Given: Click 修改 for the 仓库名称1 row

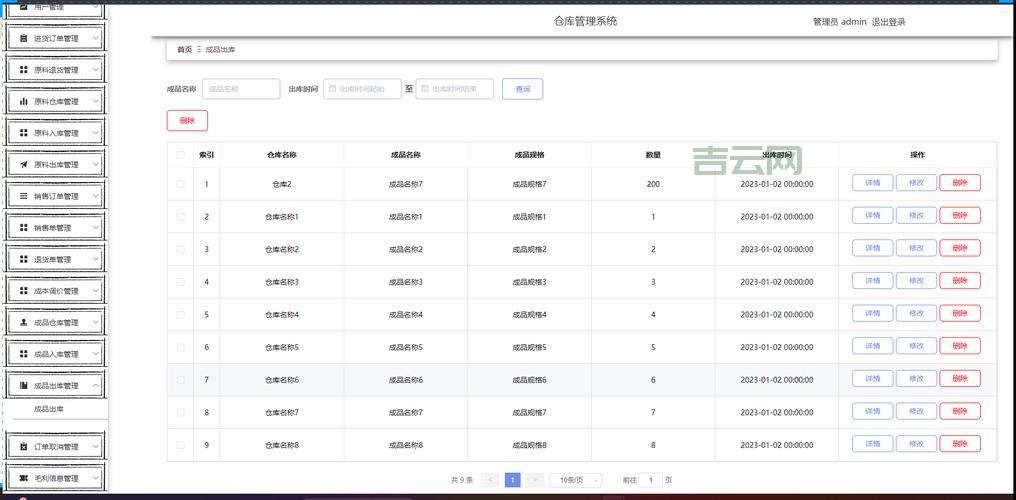Looking at the screenshot, I should 916,216.
